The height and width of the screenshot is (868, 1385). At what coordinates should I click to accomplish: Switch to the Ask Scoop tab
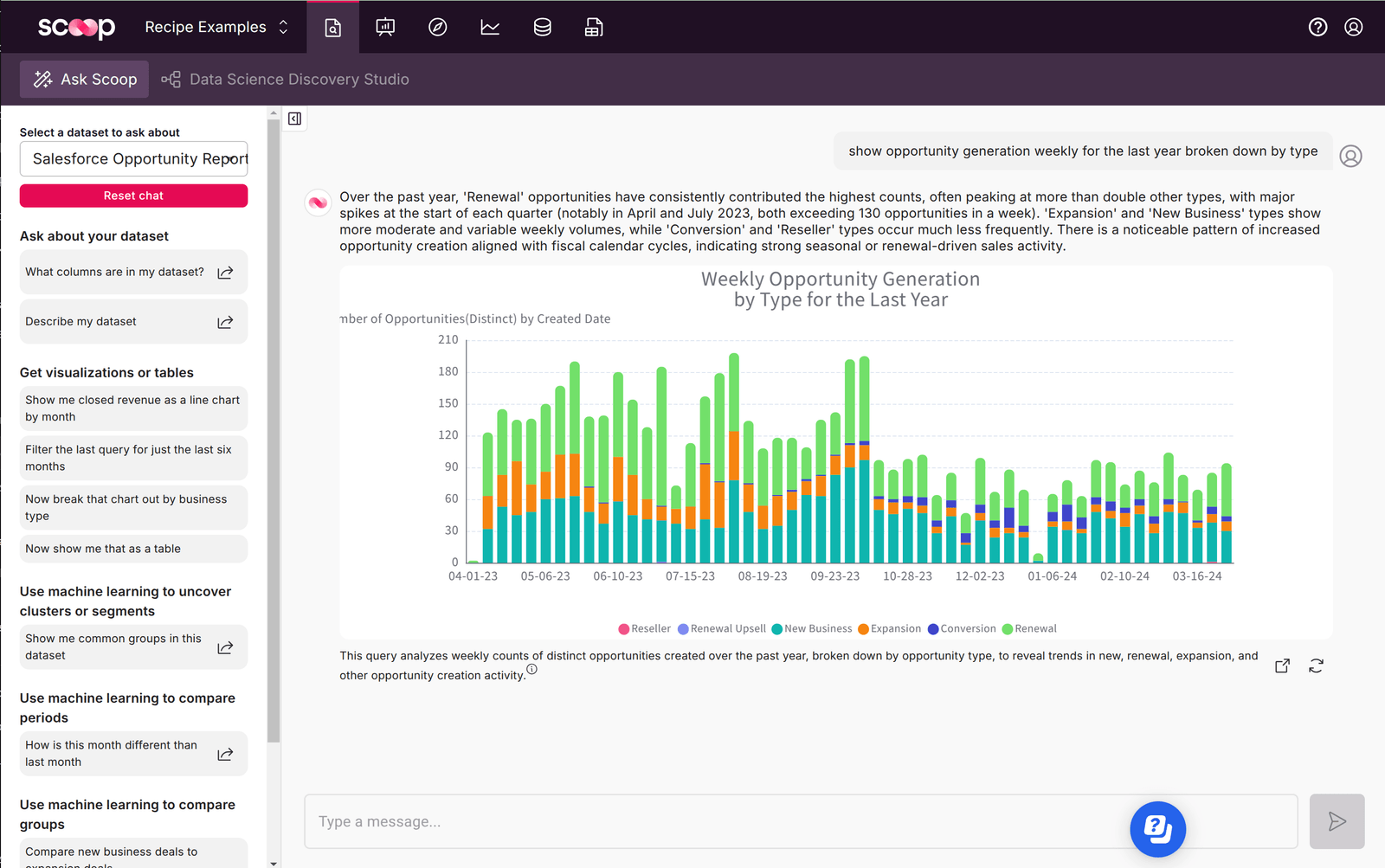pyautogui.click(x=83, y=79)
